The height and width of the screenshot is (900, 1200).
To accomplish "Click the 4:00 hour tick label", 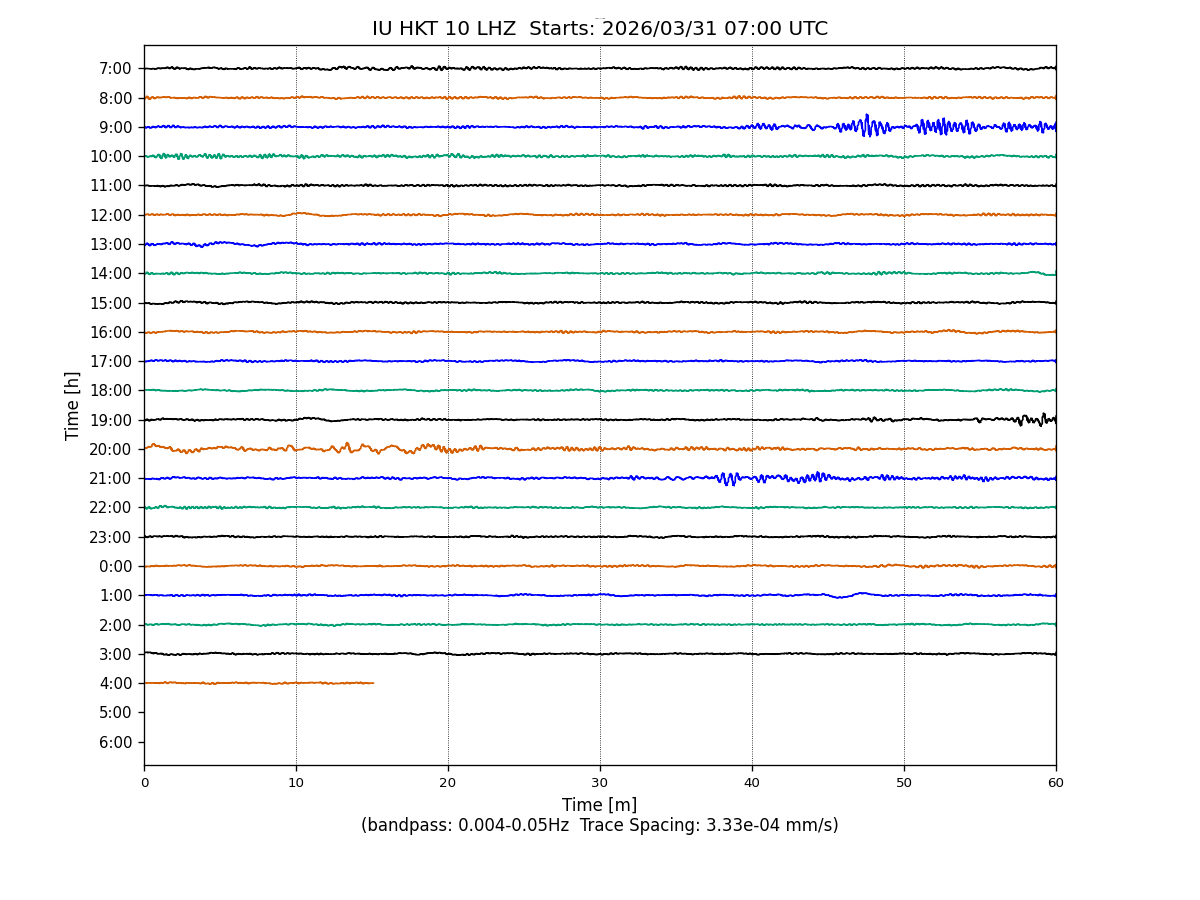I will click(x=115, y=683).
